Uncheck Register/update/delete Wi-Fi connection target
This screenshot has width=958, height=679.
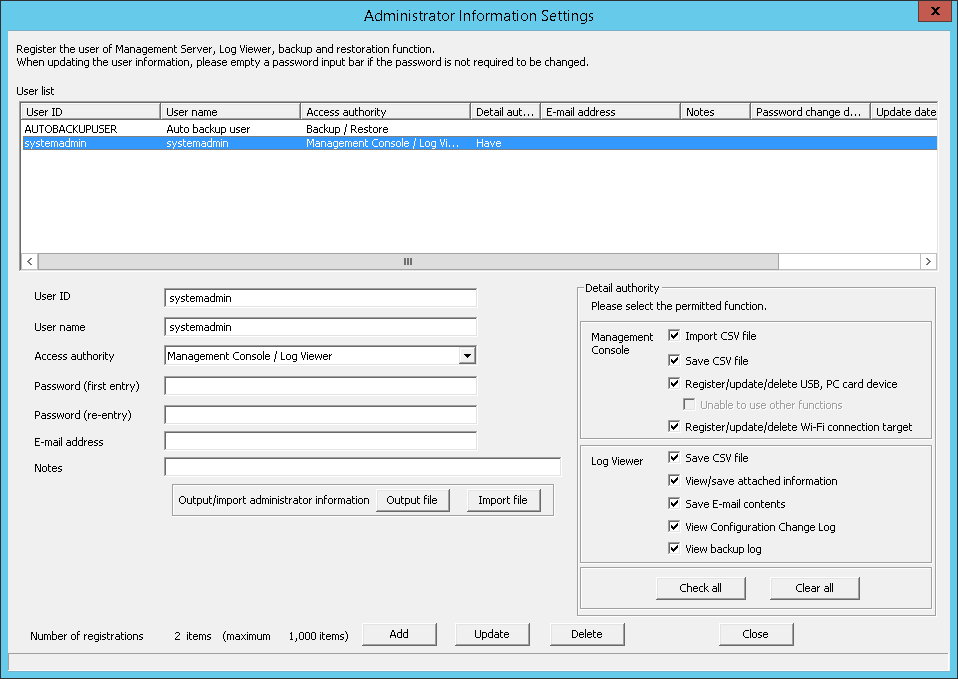click(675, 427)
